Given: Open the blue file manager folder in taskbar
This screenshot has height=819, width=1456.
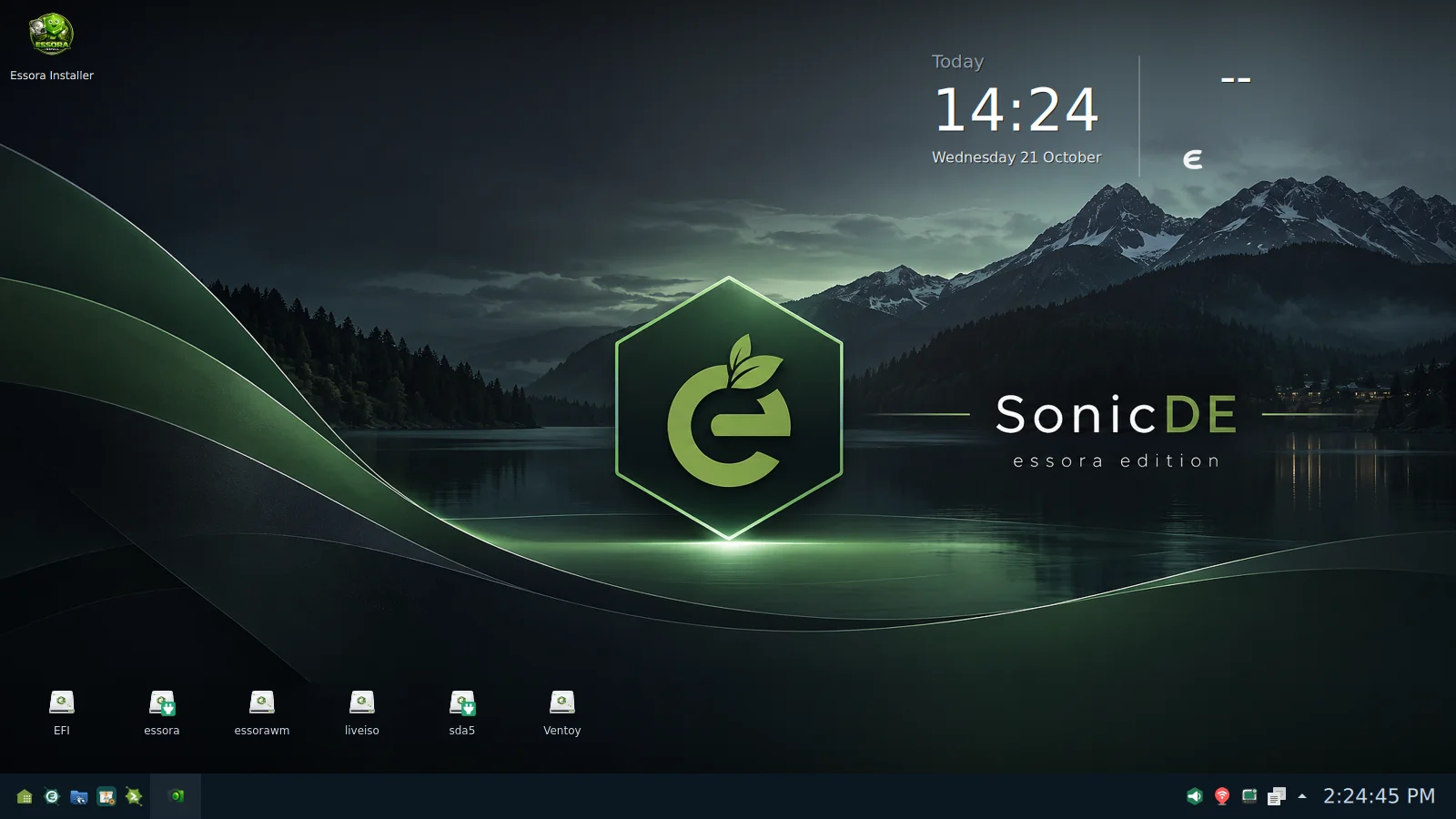Looking at the screenshot, I should (x=79, y=796).
